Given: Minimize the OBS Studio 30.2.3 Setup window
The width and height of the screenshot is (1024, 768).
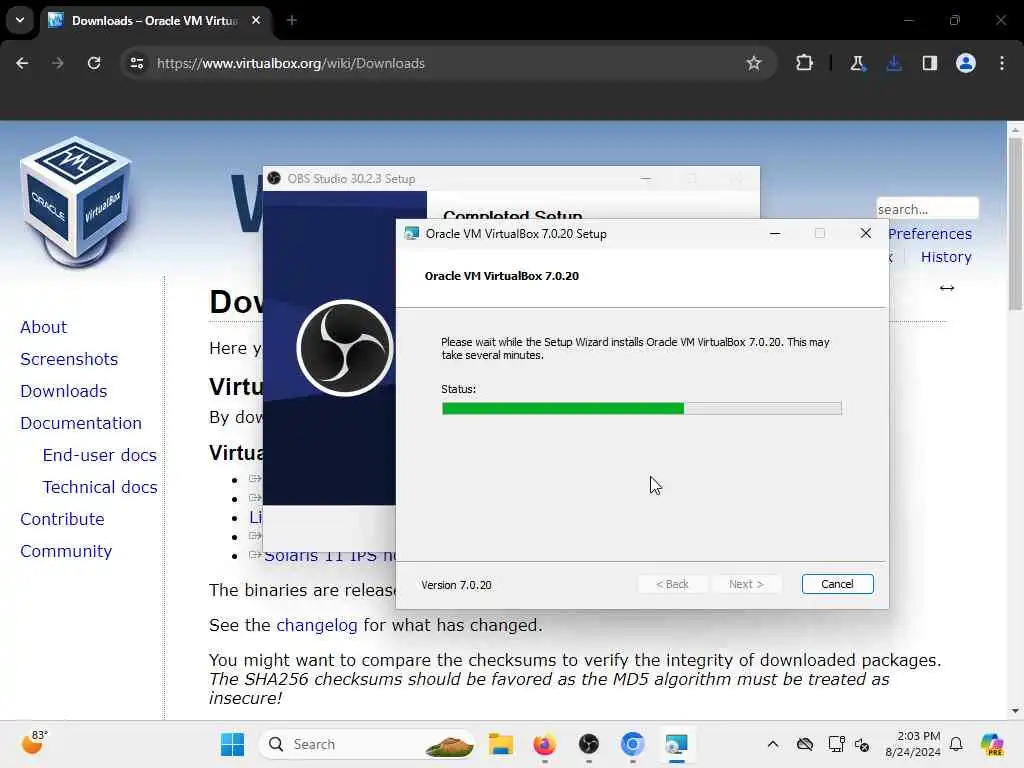Looking at the screenshot, I should click(646, 178).
